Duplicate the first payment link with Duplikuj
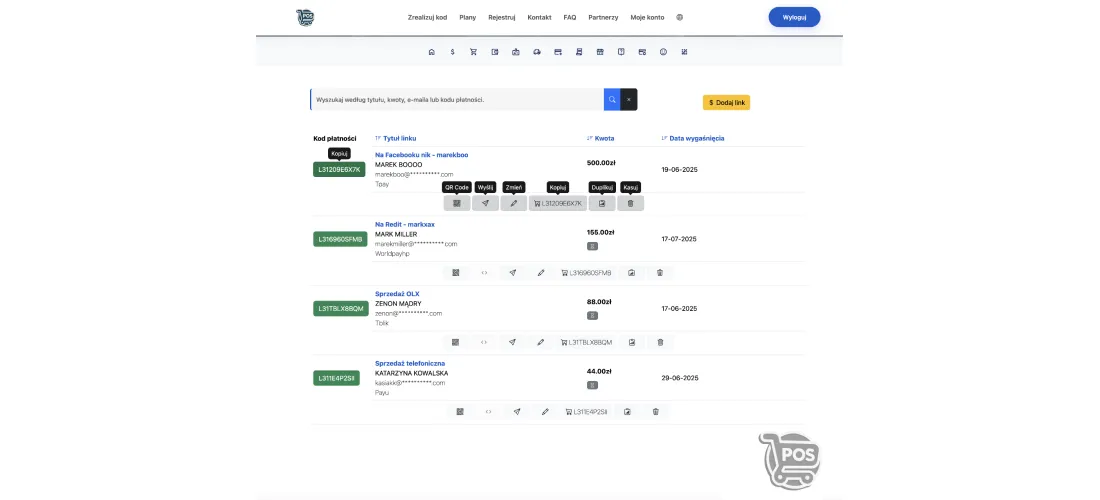Screen dimensions: 1100x500 [x=602, y=203]
